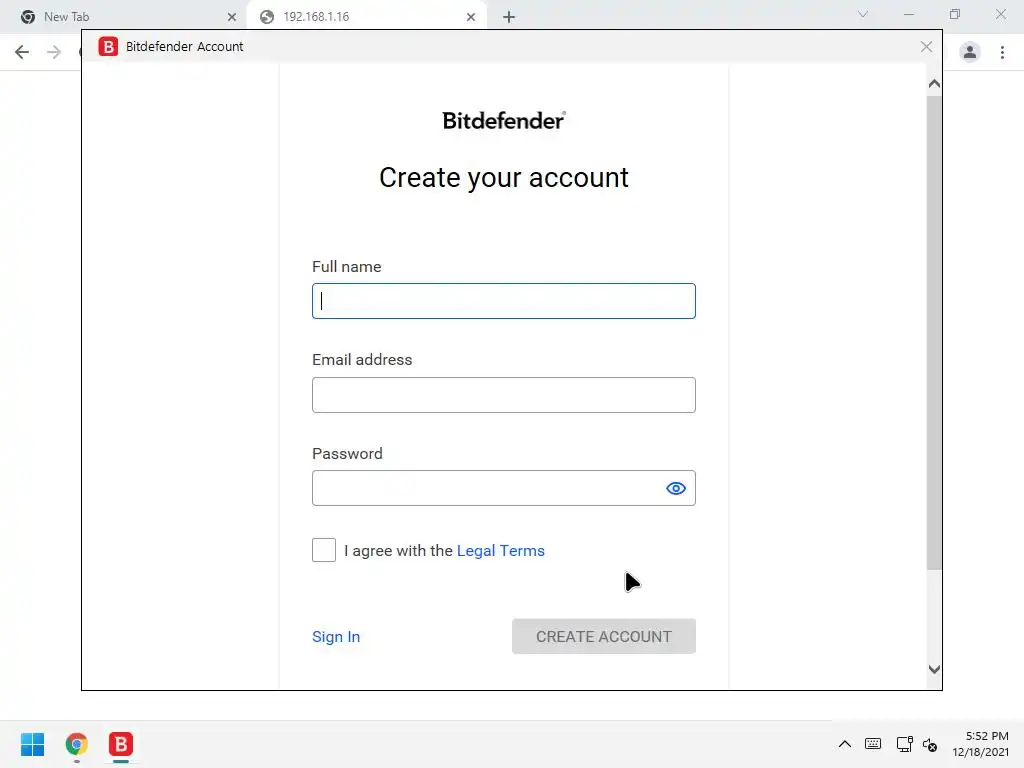The image size is (1024, 768).
Task: Click the Bitdefender logo in dialog title
Action: tap(108, 46)
